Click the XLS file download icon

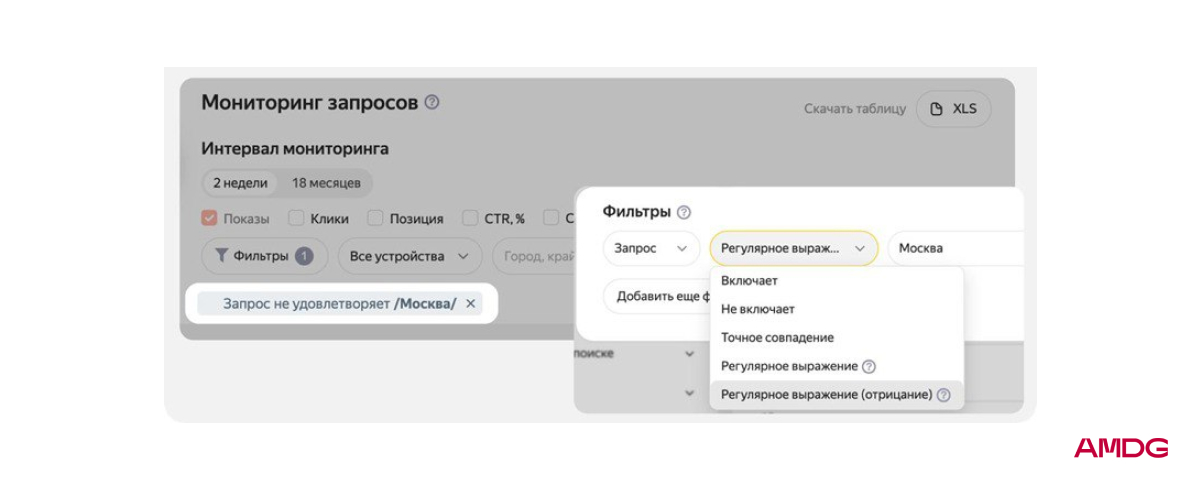click(937, 109)
